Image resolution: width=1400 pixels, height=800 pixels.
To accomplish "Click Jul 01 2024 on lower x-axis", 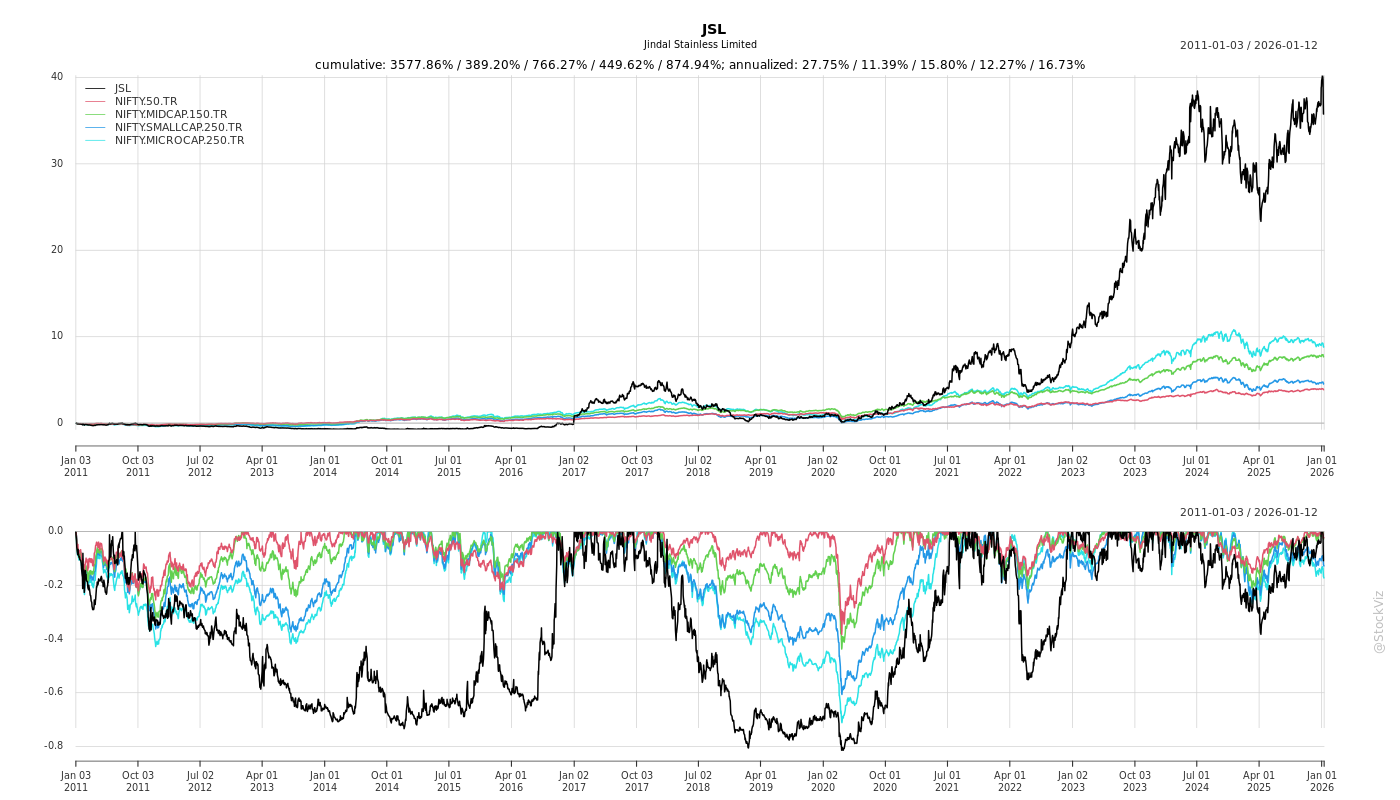I will point(1197,781).
